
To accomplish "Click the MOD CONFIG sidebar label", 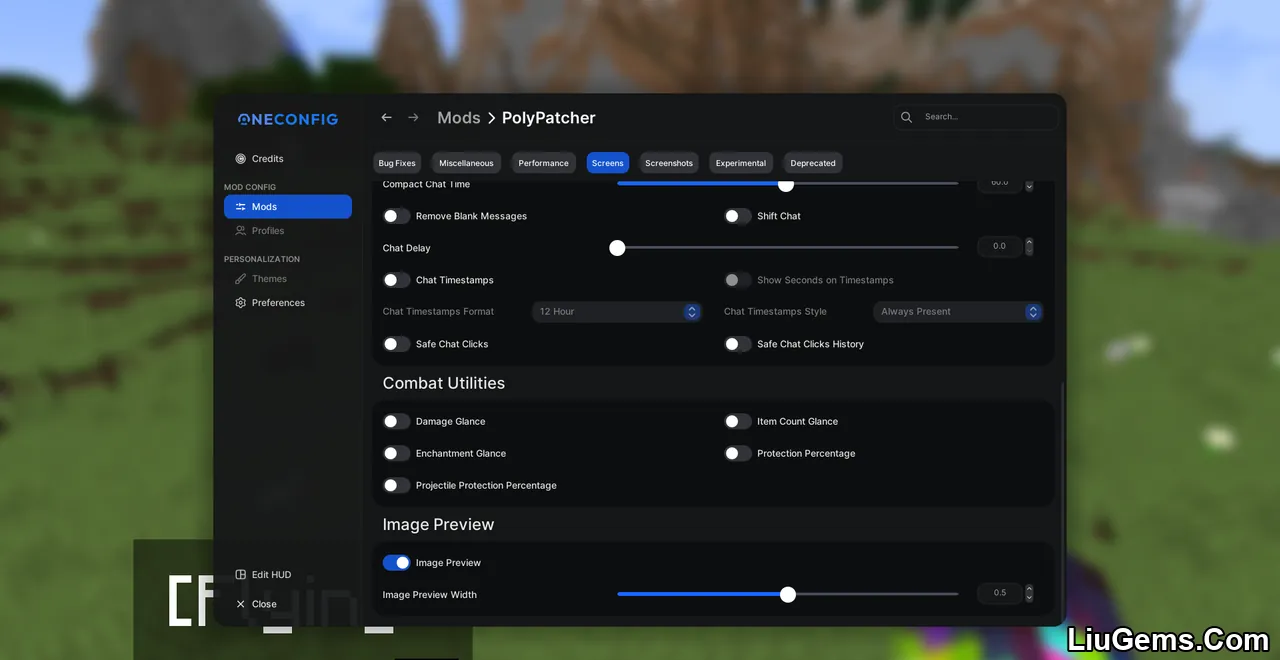I will coord(250,187).
